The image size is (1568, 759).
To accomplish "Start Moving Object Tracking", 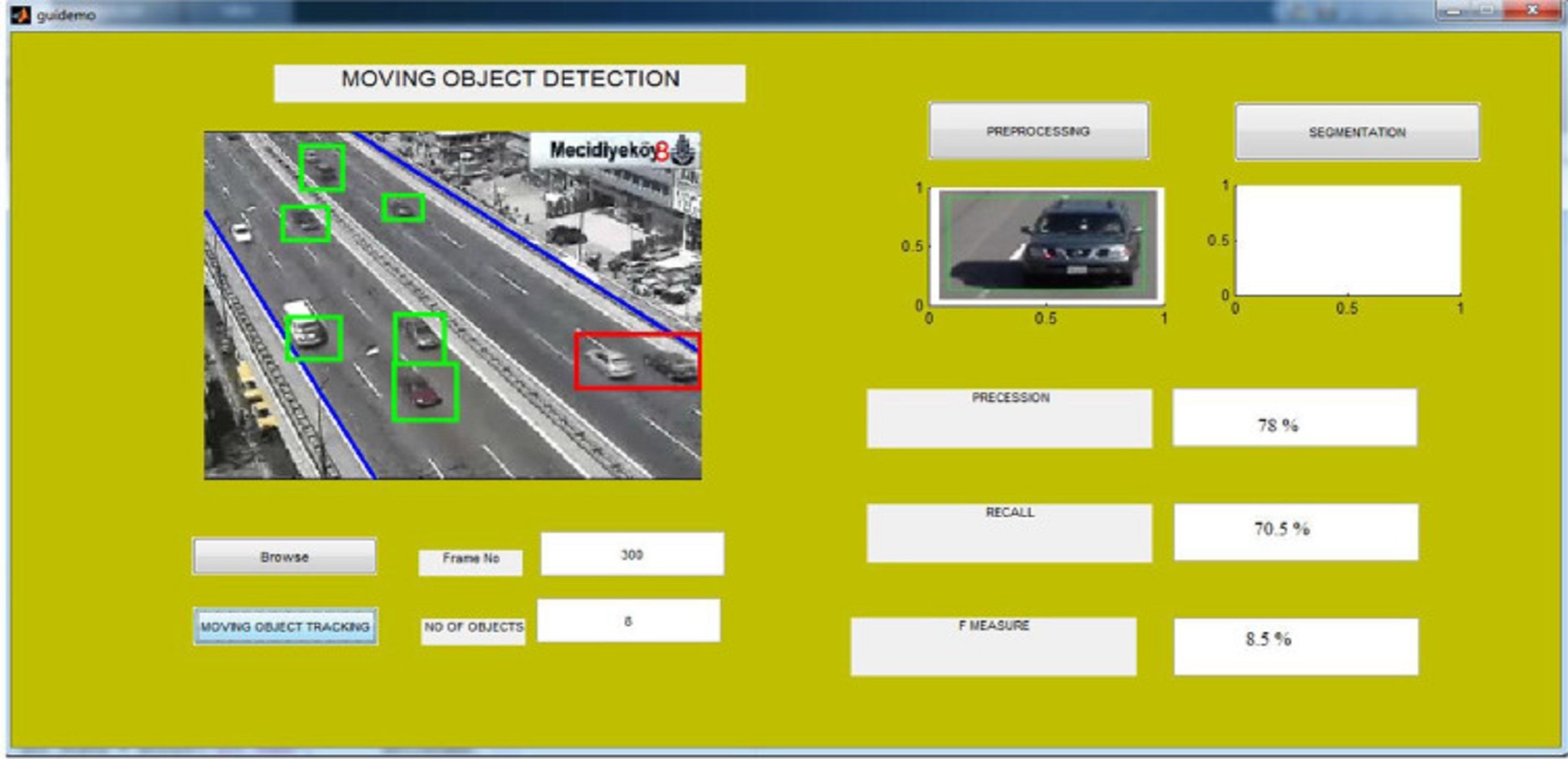I will 285,626.
